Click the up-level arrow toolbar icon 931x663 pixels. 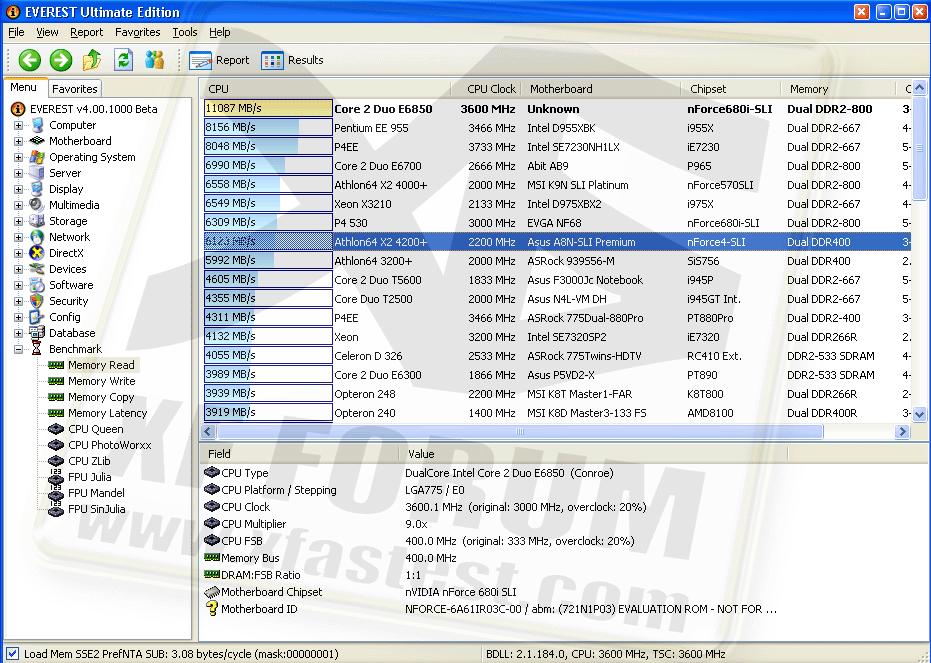[x=92, y=60]
